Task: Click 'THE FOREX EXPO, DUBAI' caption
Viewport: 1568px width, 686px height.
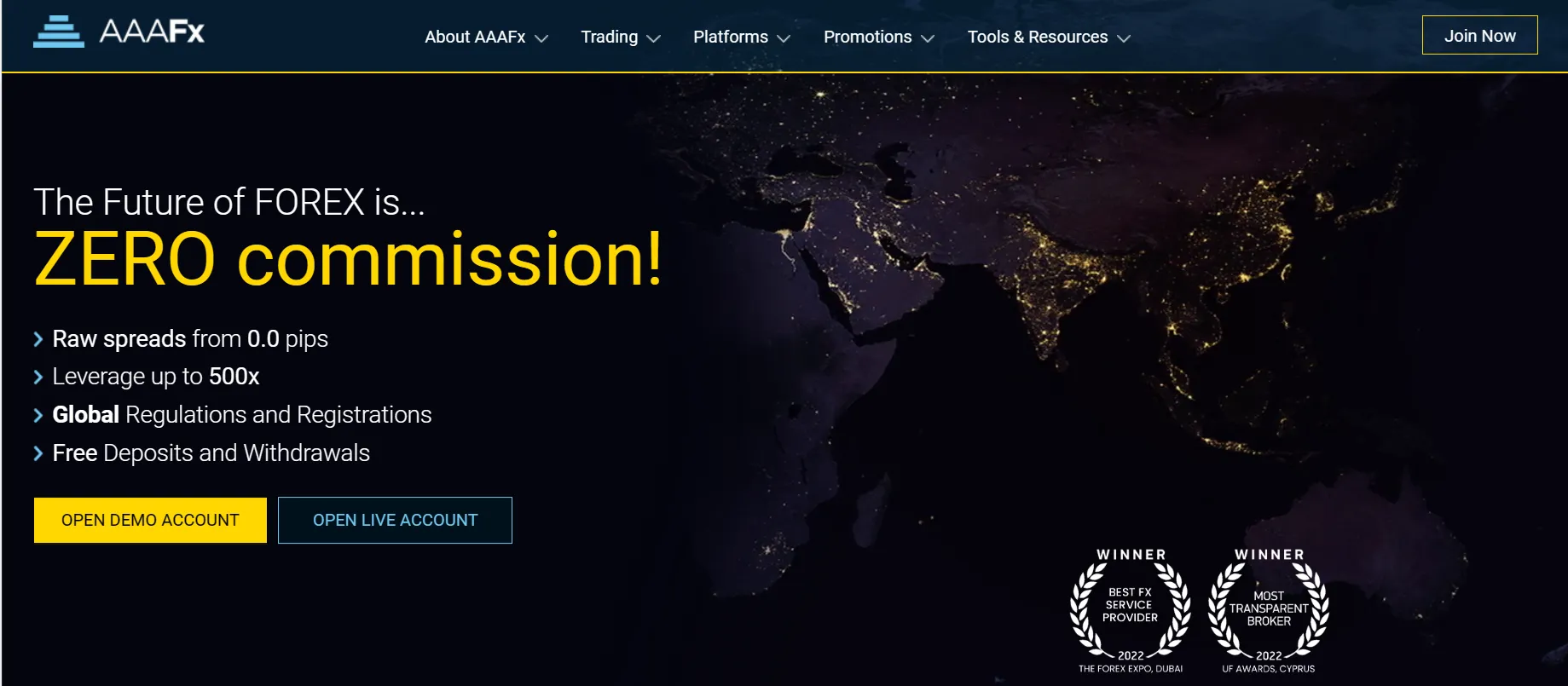Action: 1131,669
